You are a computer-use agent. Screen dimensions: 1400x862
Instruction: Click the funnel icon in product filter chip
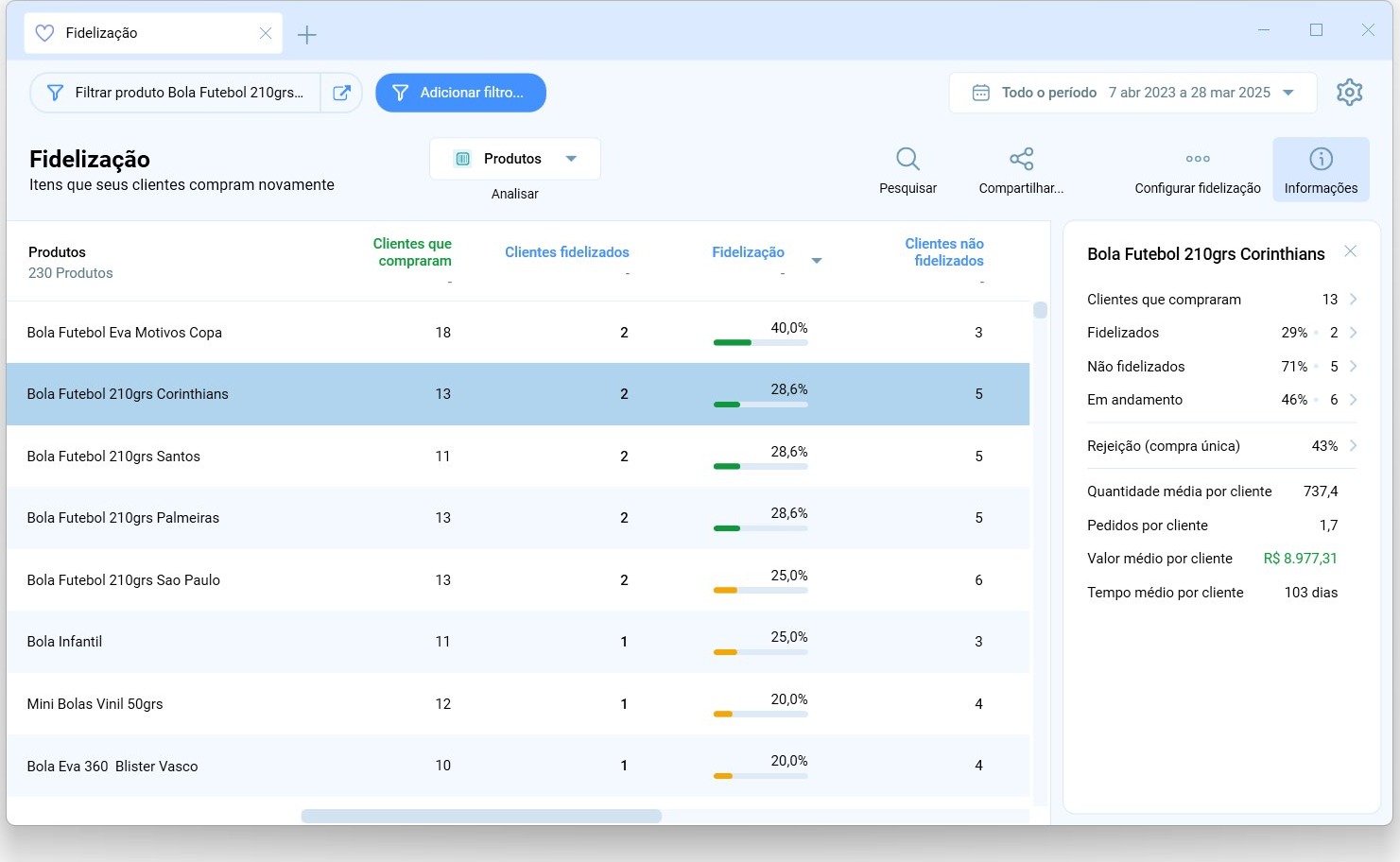(55, 93)
